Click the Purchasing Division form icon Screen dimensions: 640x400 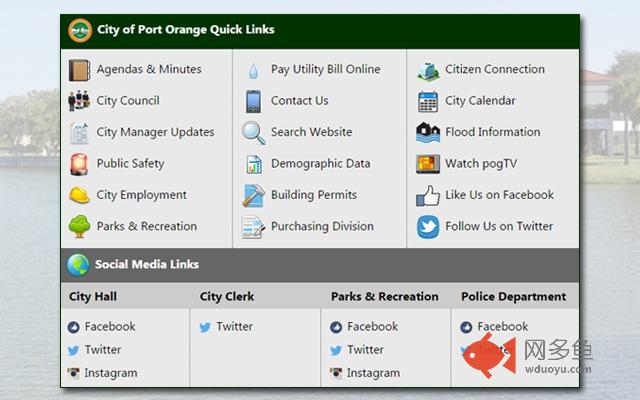[253, 227]
